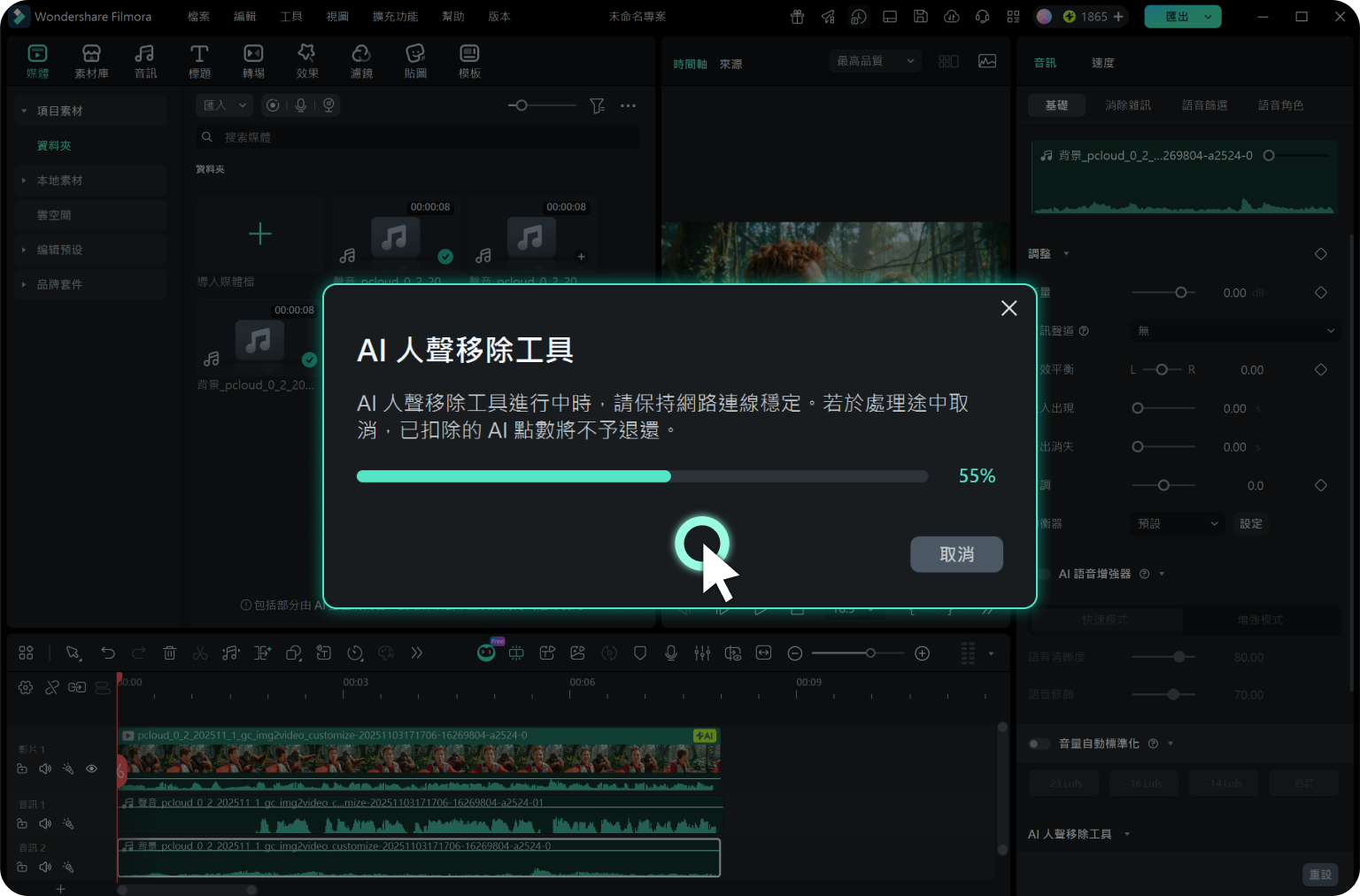Viewport: 1360px width, 896px height.
Task: Mute the 音訊 2 track speaker
Action: pos(45,867)
